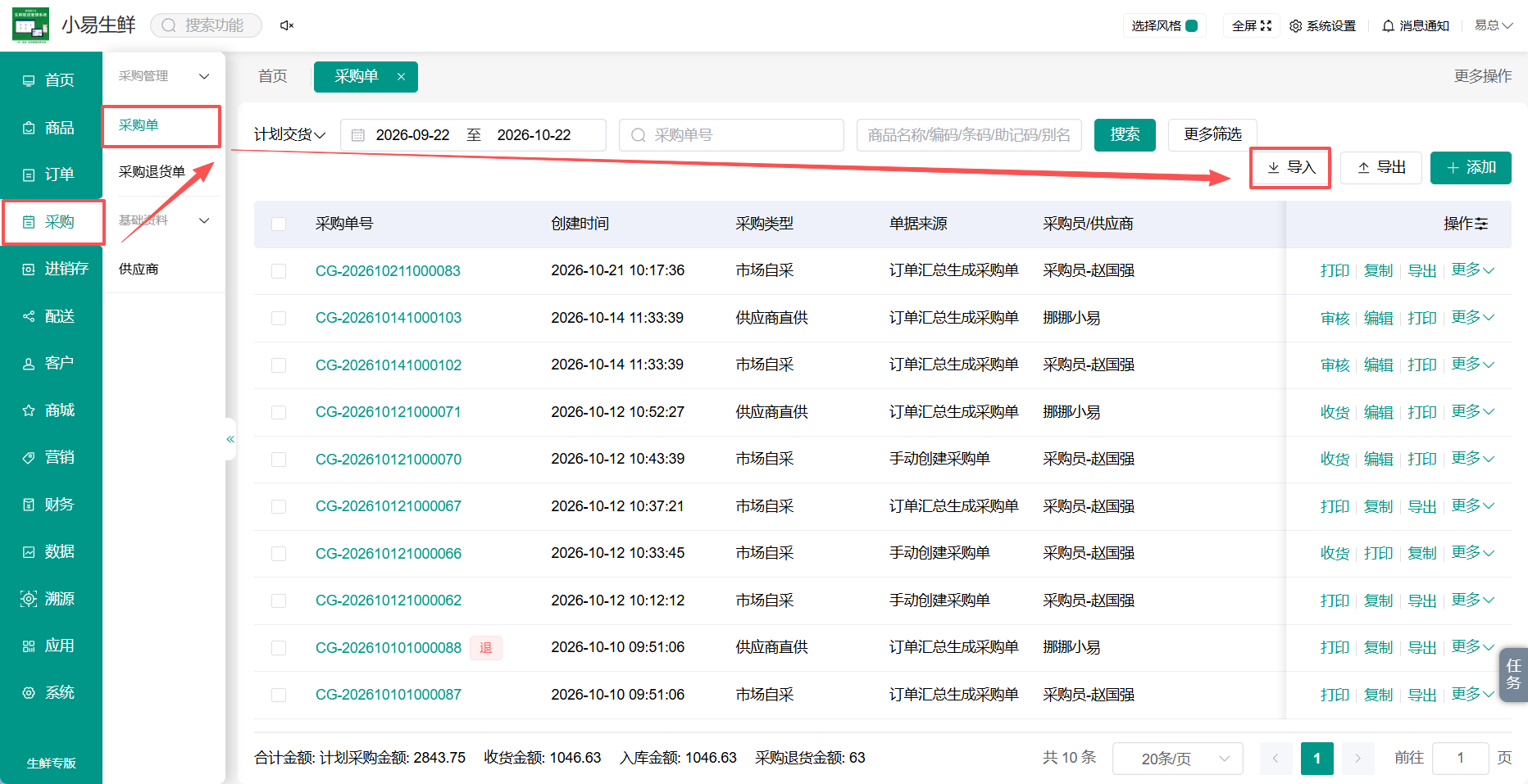Open 营销 module in sidebar
The height and width of the screenshot is (784, 1528).
tap(51, 457)
